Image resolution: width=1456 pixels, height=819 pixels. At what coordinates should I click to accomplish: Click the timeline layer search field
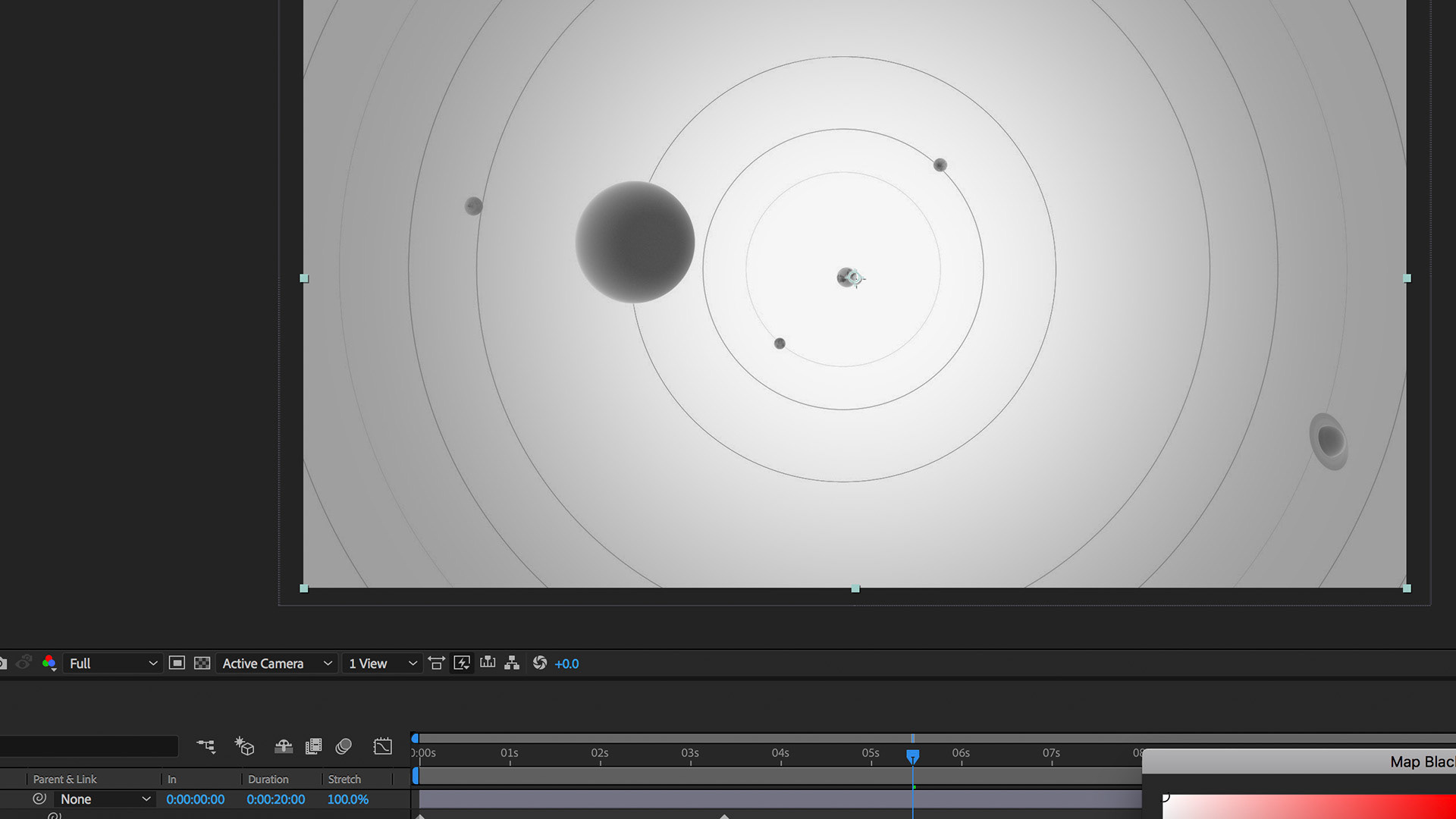tap(89, 746)
